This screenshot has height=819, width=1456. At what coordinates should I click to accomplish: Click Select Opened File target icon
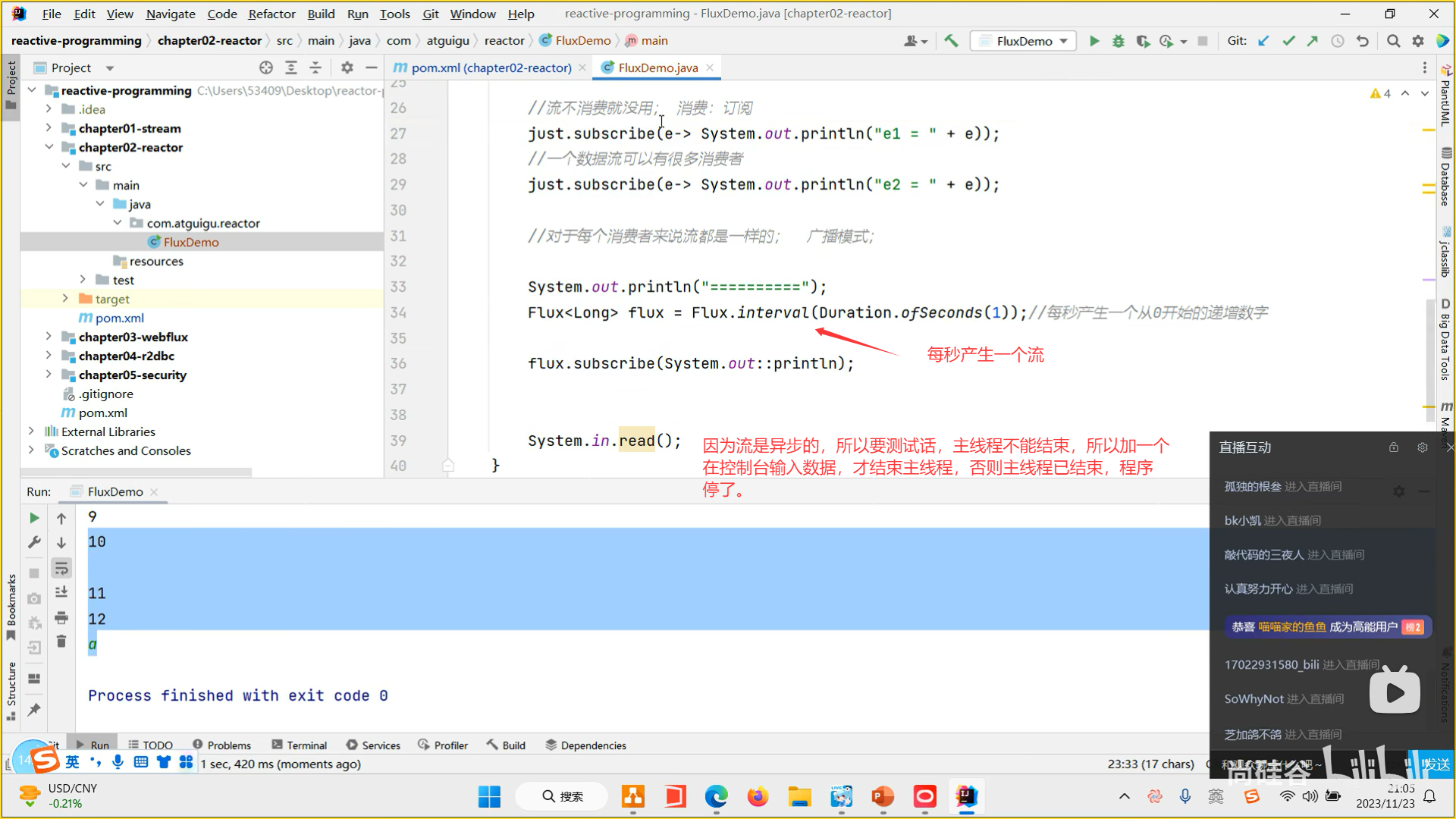266,67
